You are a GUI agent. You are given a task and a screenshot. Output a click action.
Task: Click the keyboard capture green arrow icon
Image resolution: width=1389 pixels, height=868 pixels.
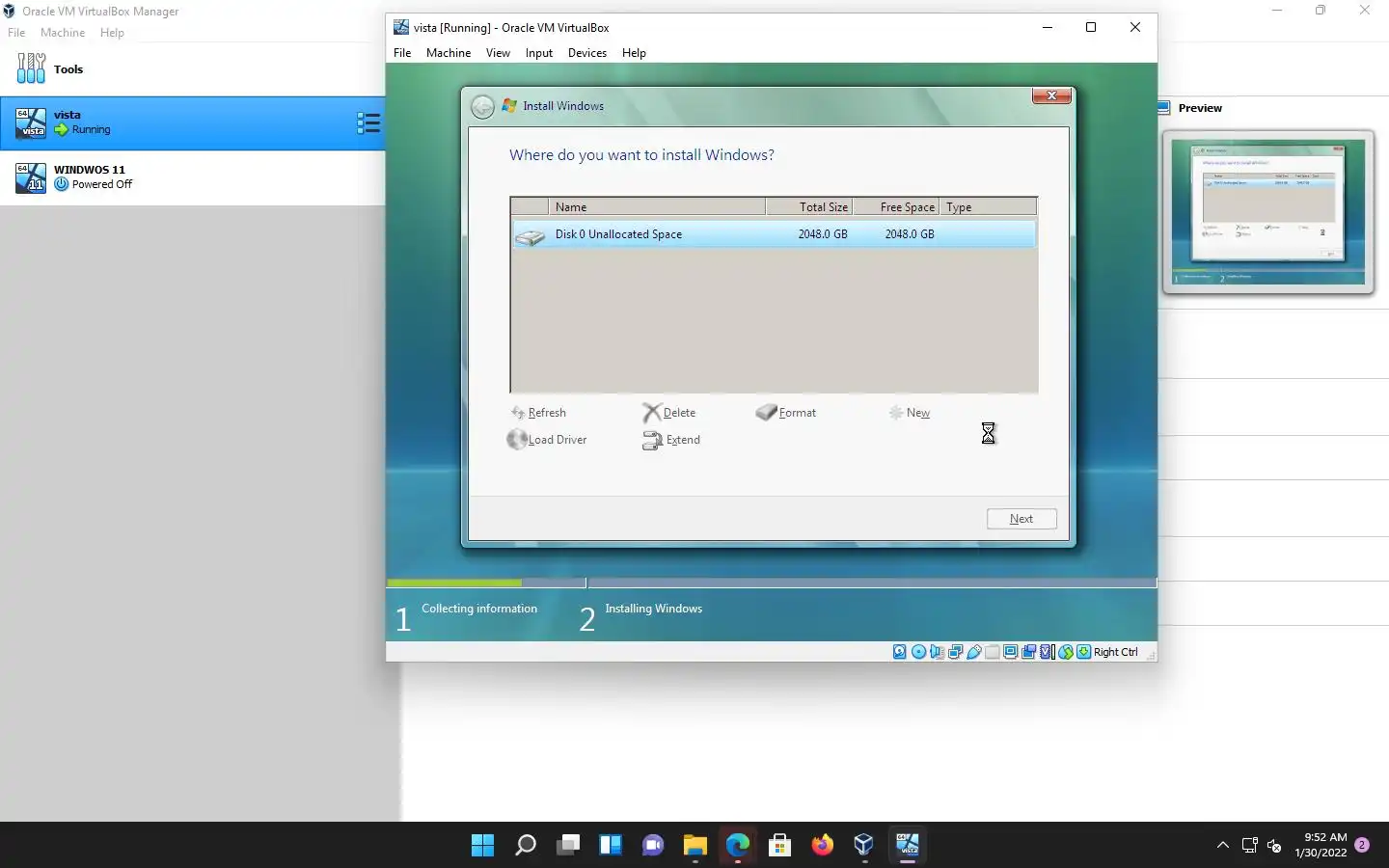pos(1084,652)
